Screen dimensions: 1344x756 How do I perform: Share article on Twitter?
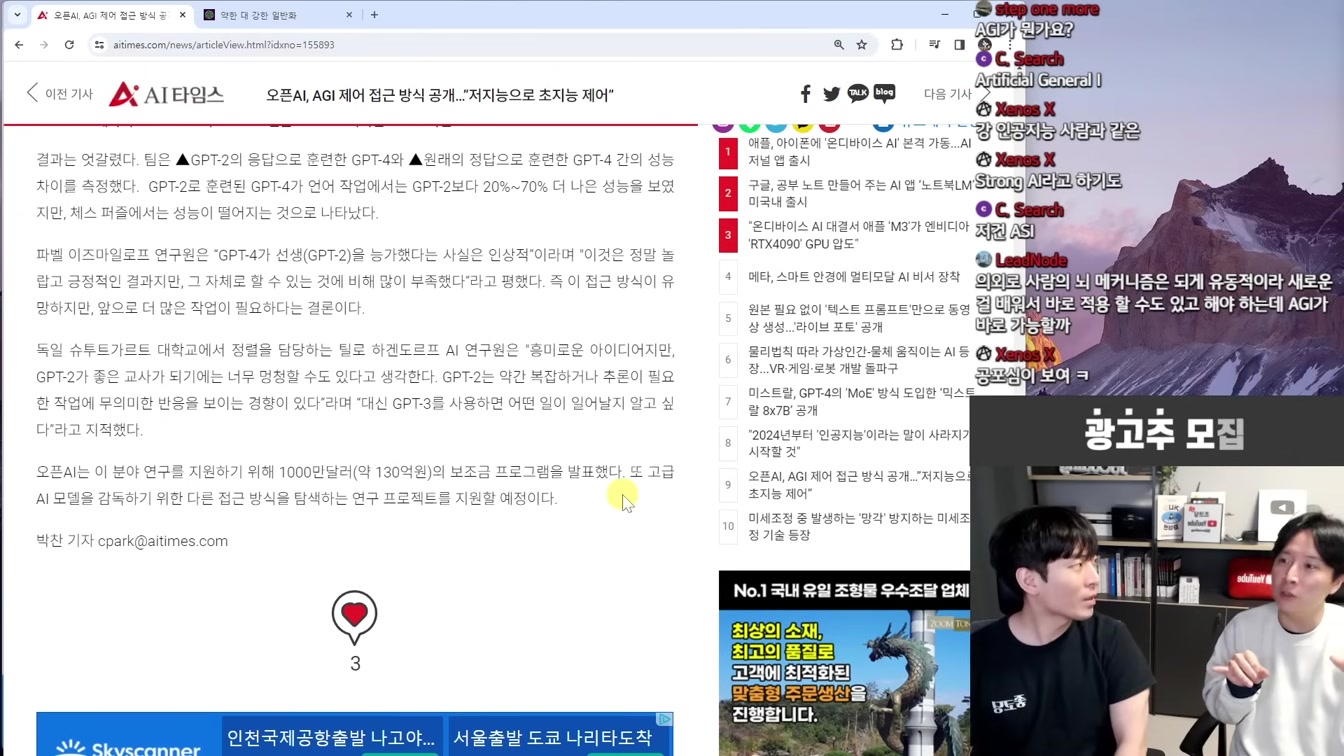pyautogui.click(x=831, y=94)
